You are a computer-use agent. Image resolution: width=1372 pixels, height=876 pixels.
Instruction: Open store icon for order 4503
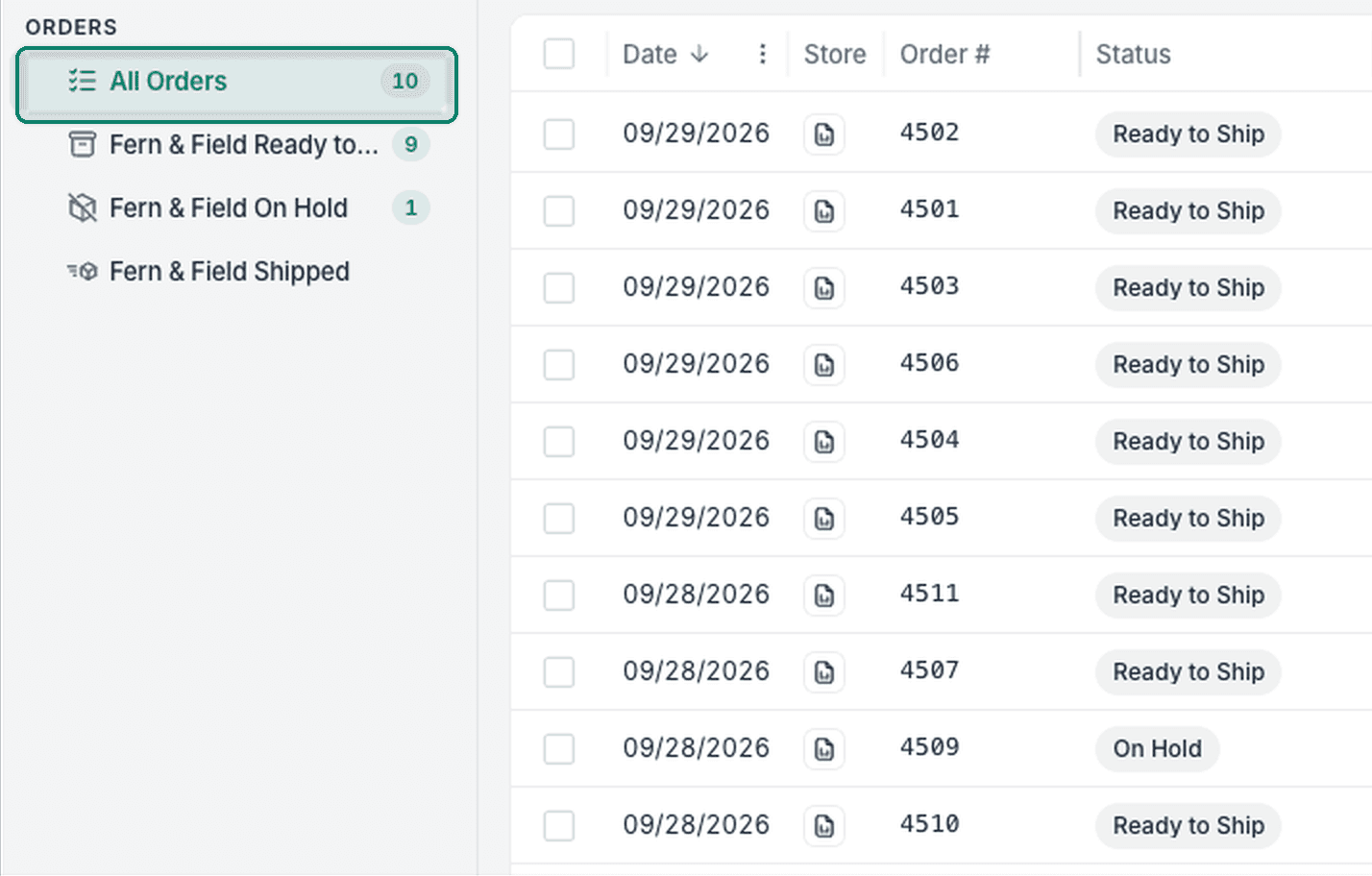click(x=824, y=288)
